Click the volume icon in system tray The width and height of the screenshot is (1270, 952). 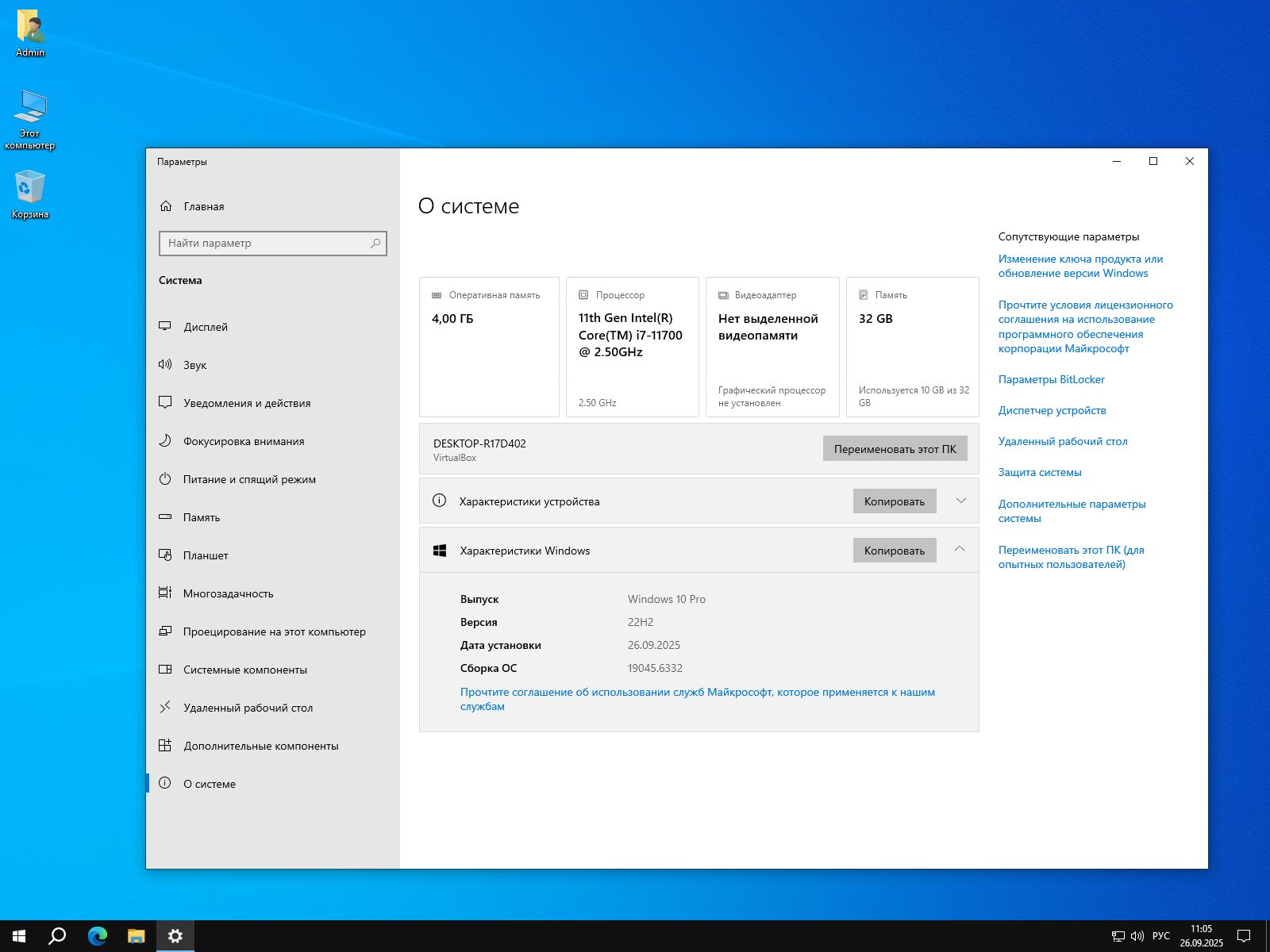click(x=1137, y=936)
